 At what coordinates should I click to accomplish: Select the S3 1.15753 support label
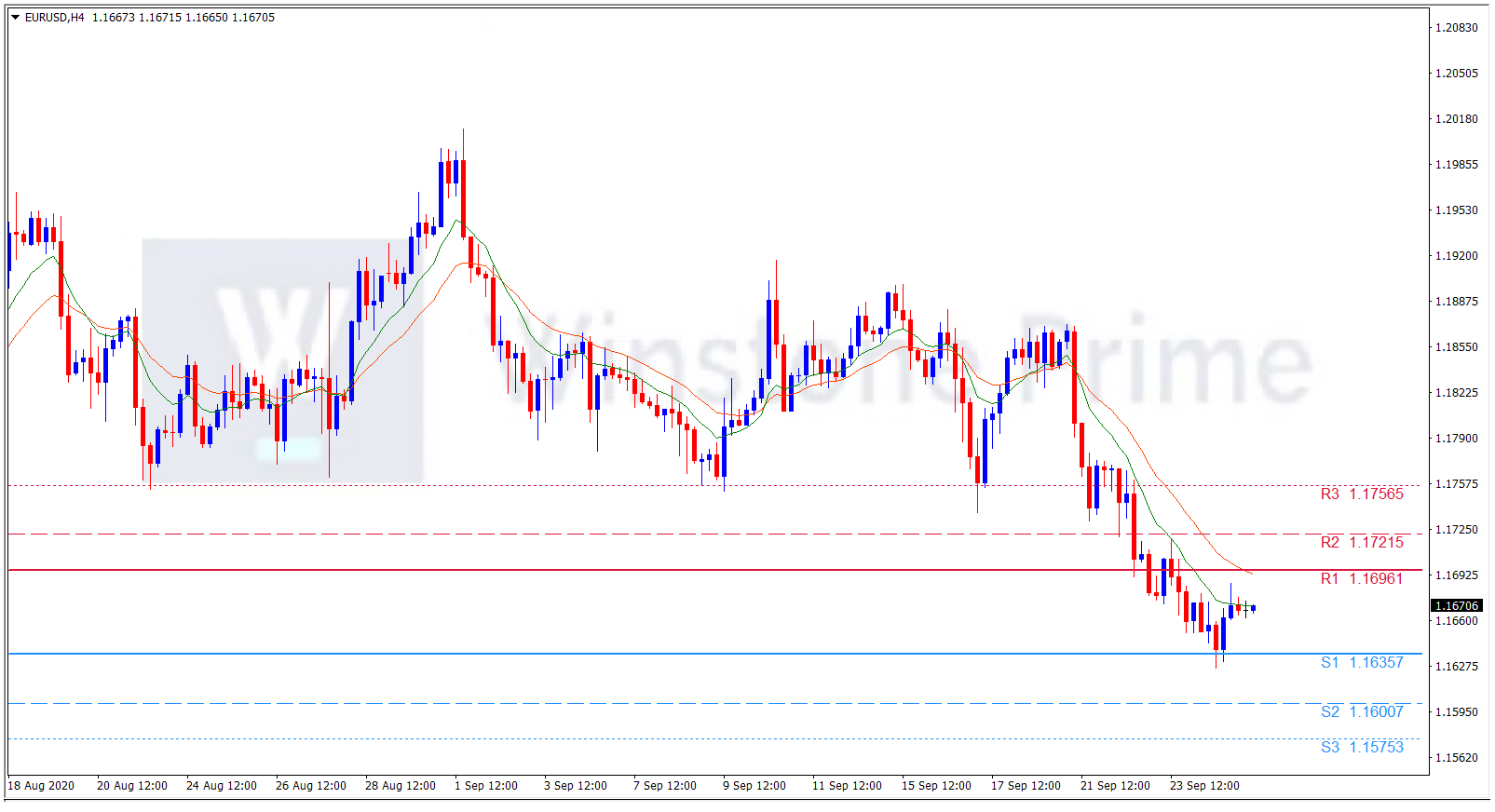click(1361, 747)
